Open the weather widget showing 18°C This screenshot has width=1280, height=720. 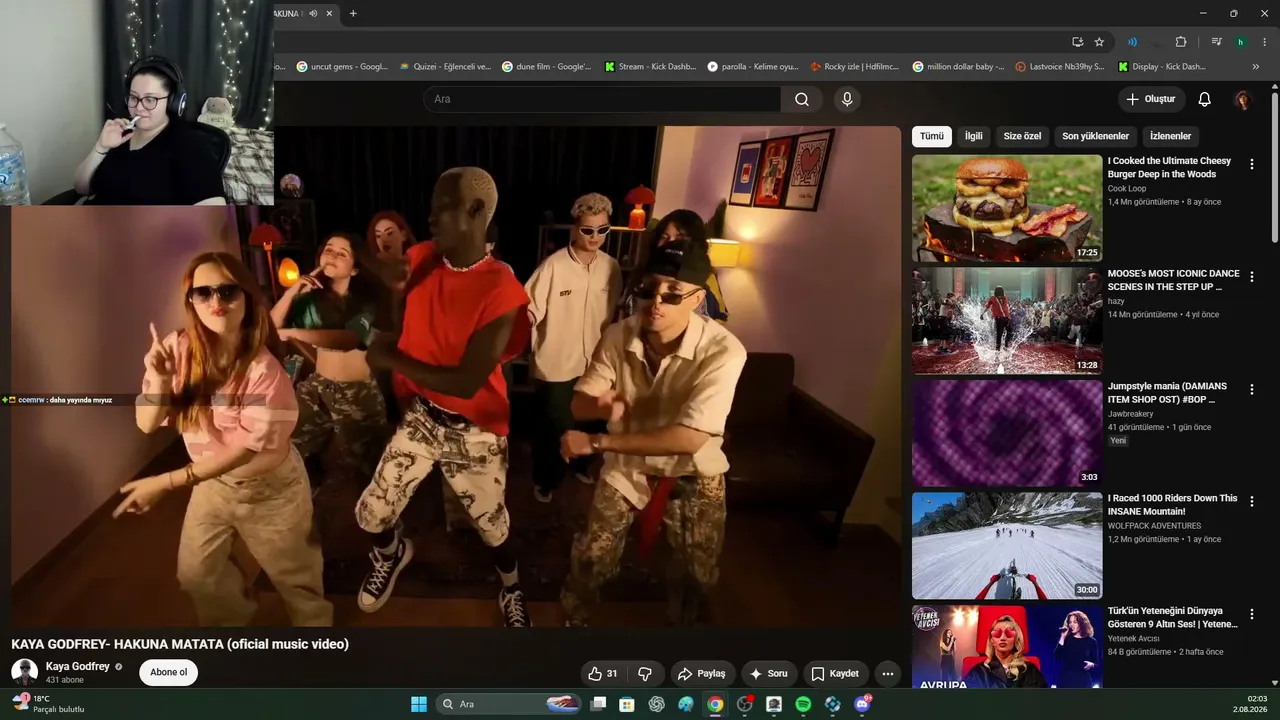48,704
